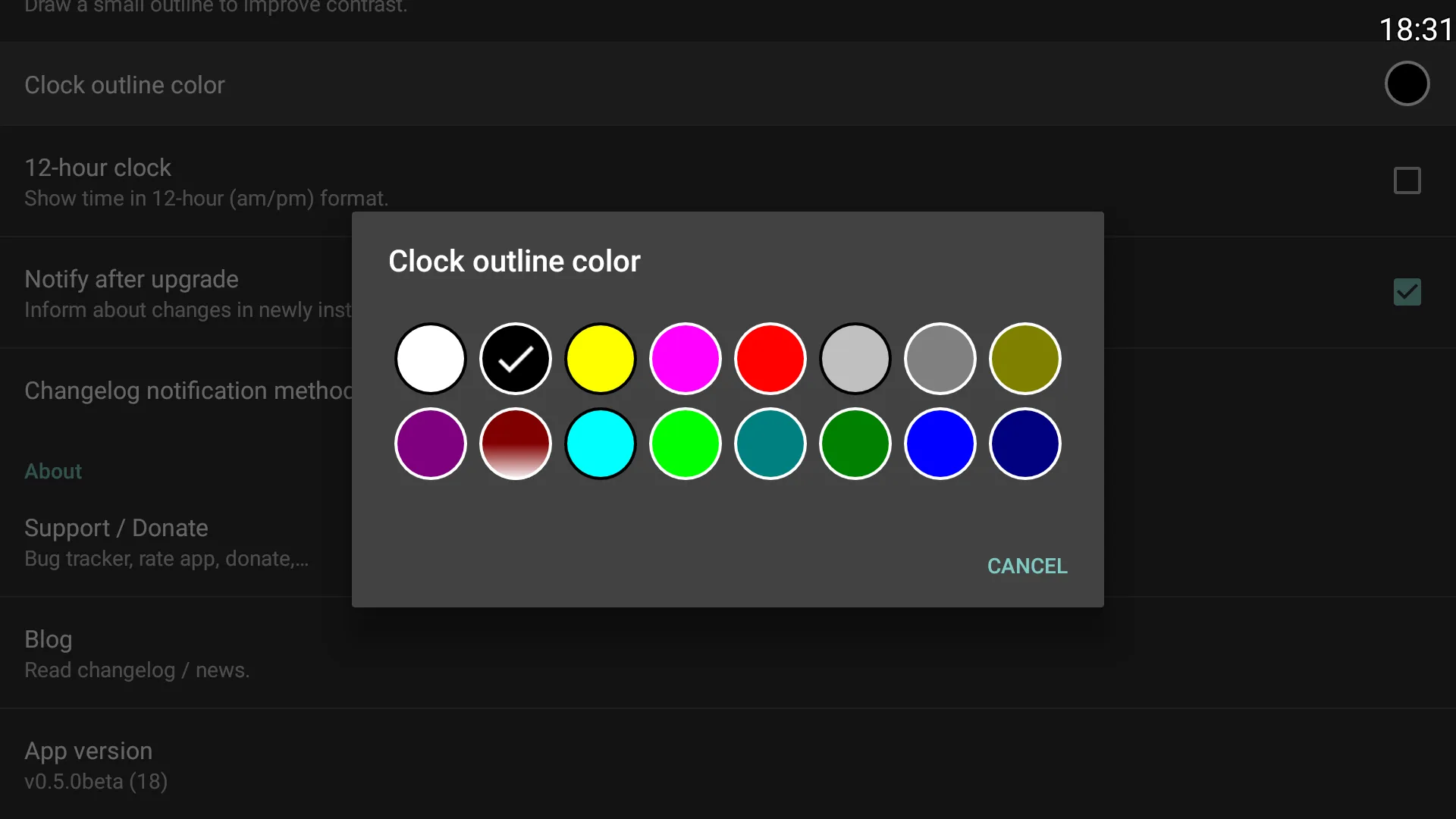Select the cyan color option

[x=600, y=443]
